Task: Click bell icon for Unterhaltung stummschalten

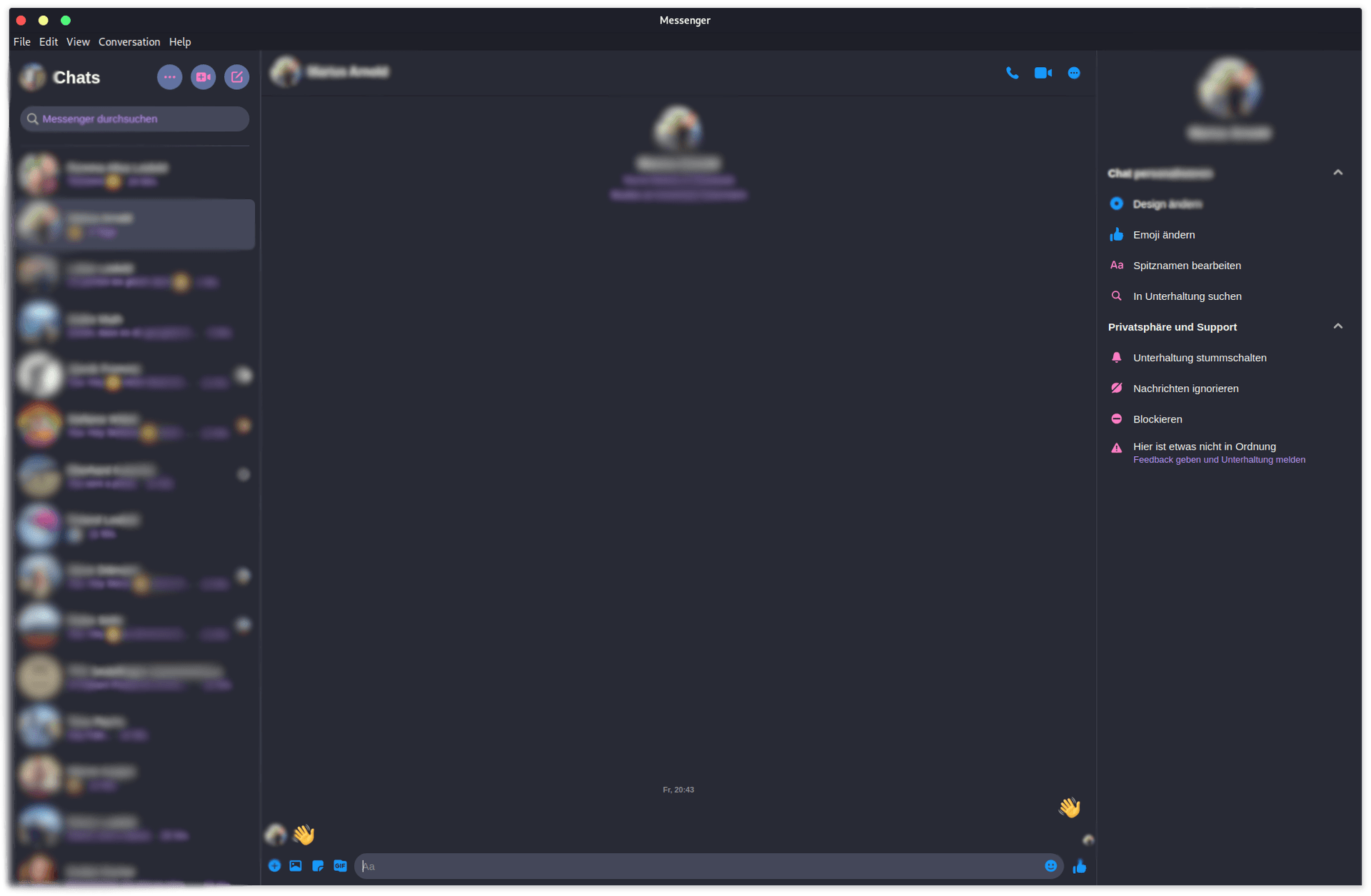Action: point(1117,358)
